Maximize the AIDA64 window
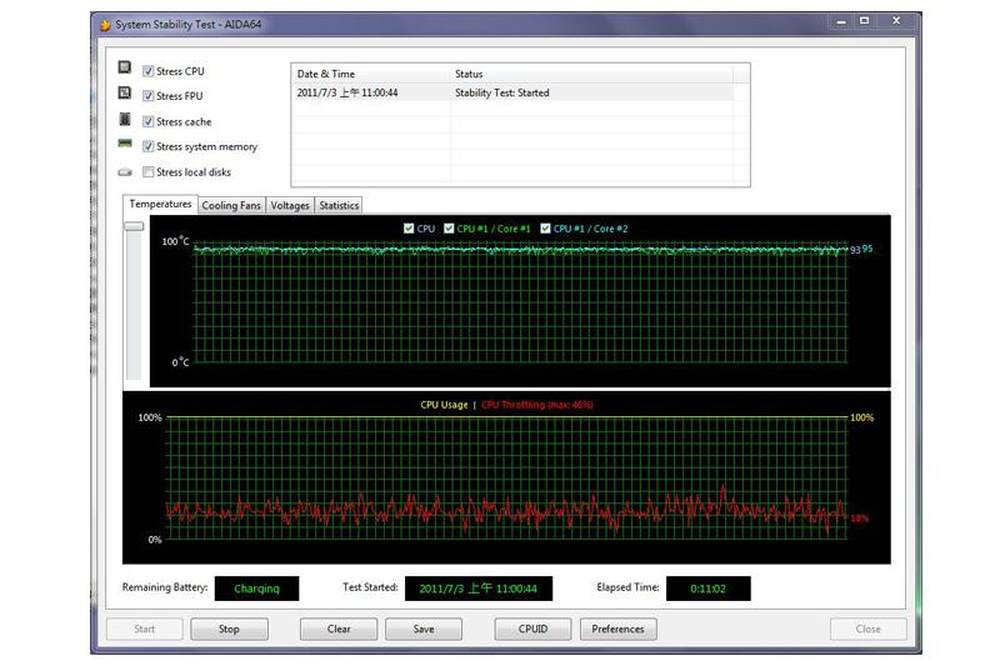1000x666 pixels. pyautogui.click(x=864, y=21)
